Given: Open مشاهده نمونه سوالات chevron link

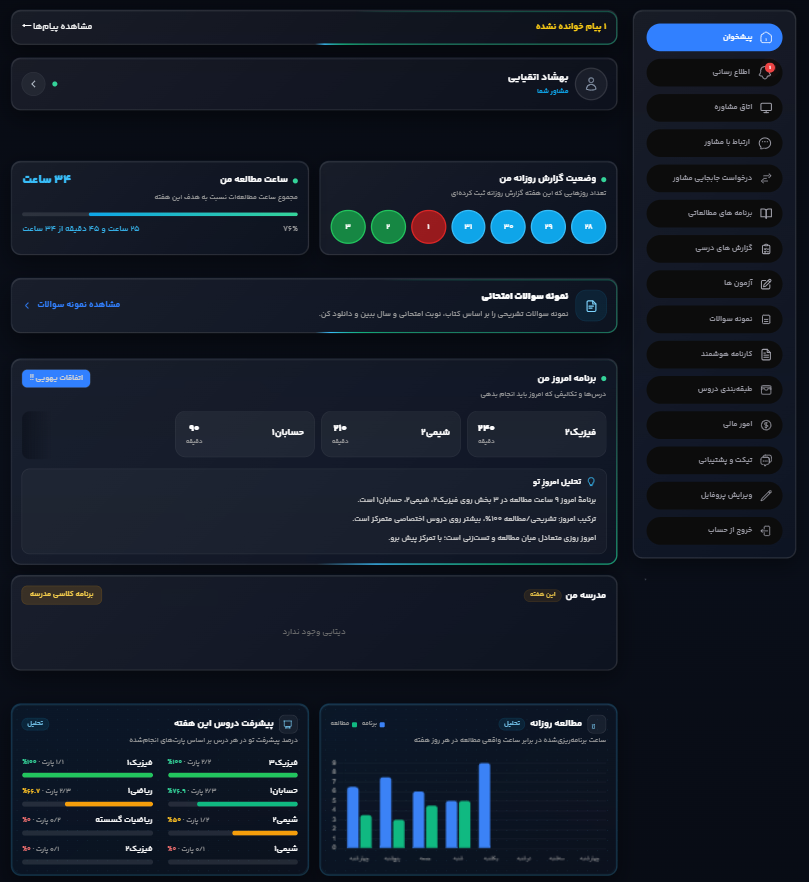Looking at the screenshot, I should point(72,304).
